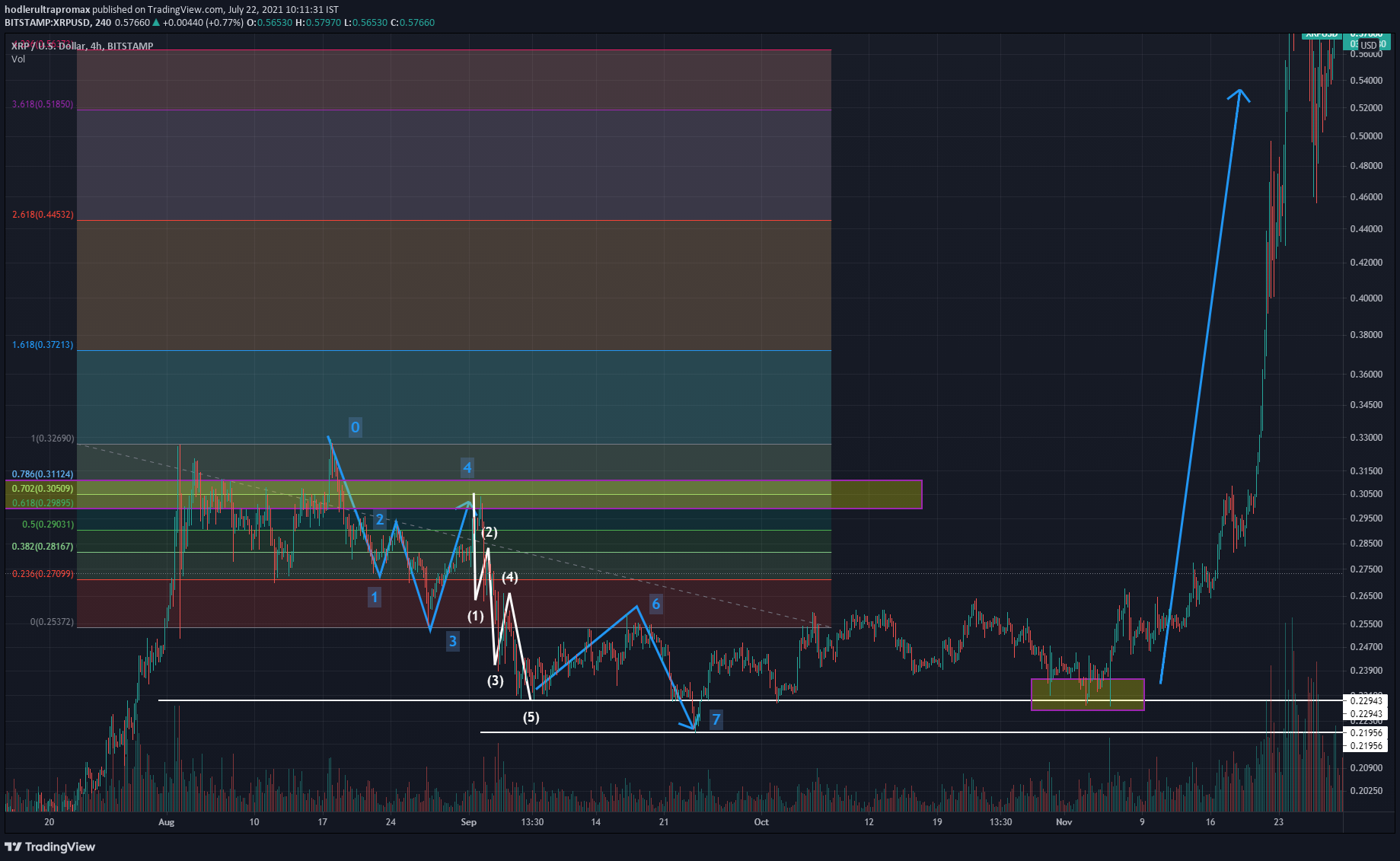
Task: Click the white sub-wave label (4)
Action: click(510, 578)
